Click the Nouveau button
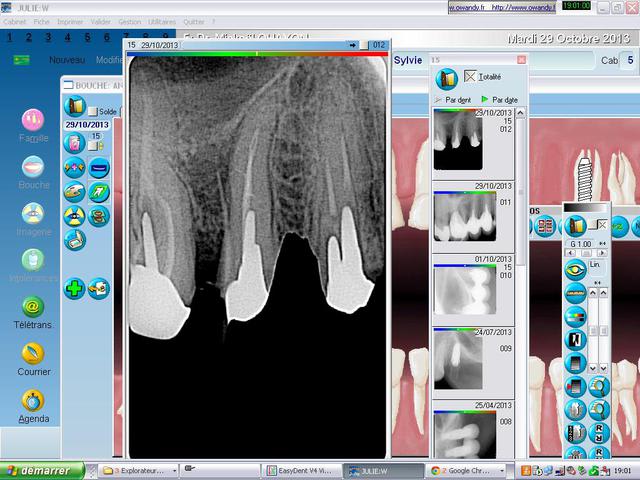This screenshot has height=480, width=640. [67, 61]
